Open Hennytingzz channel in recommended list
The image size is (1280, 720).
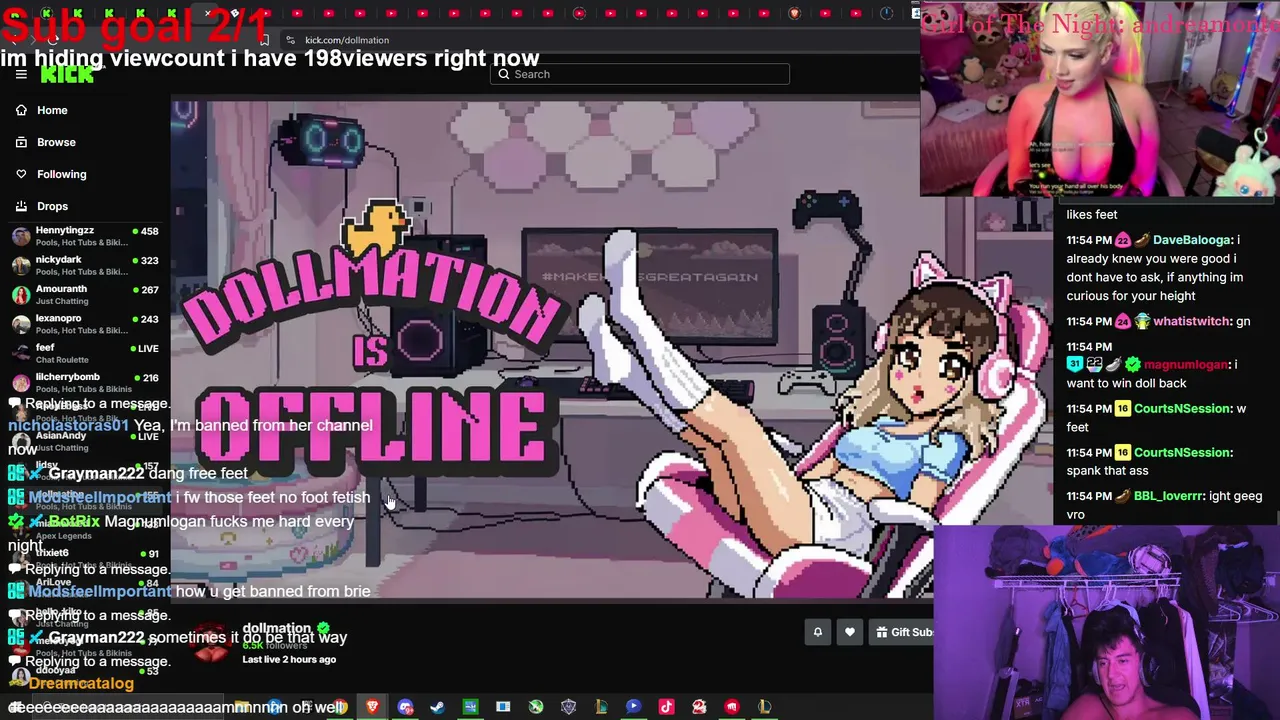85,236
